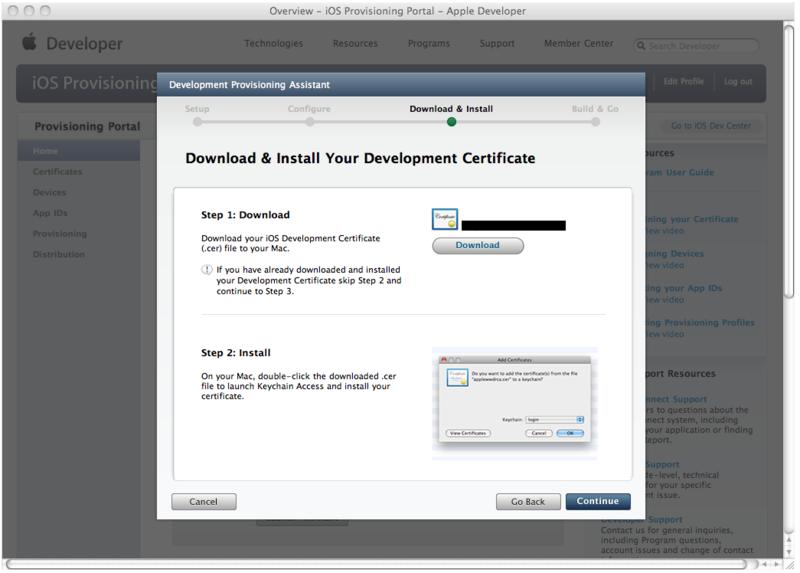Click the Build & Go step marker
This screenshot has width=800, height=573.
[595, 122]
